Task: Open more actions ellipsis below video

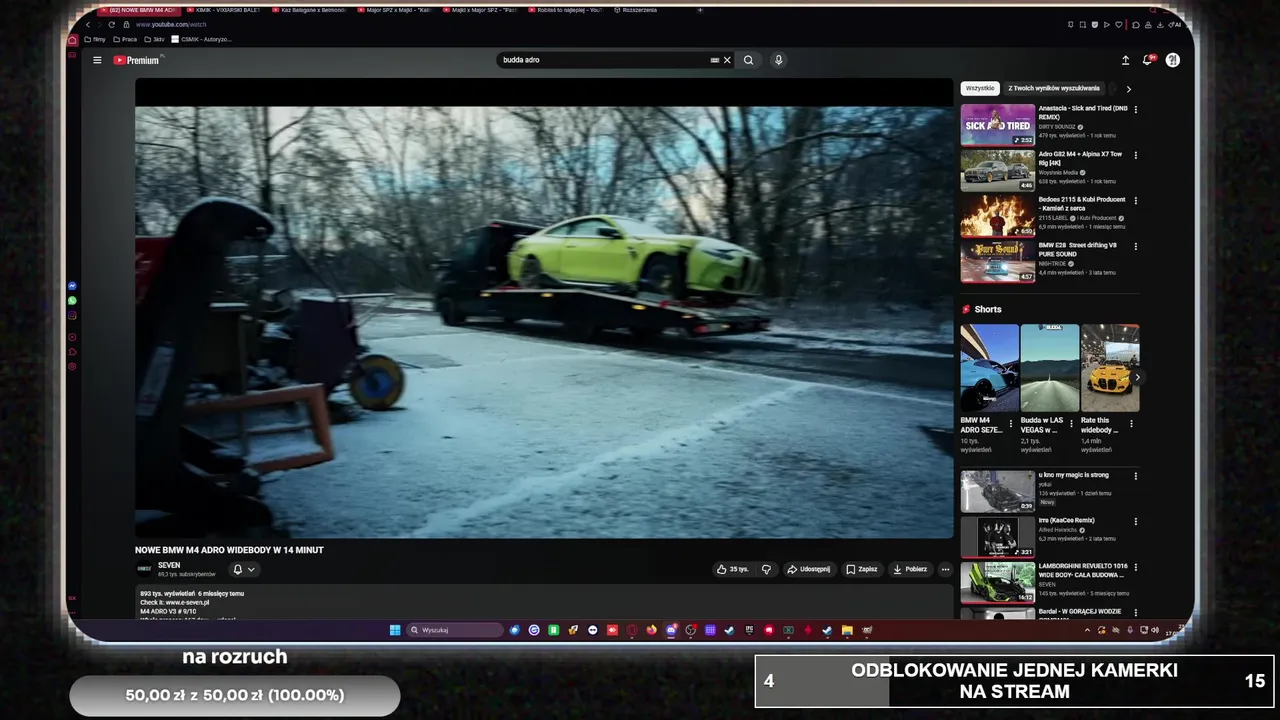Action: 945,569
